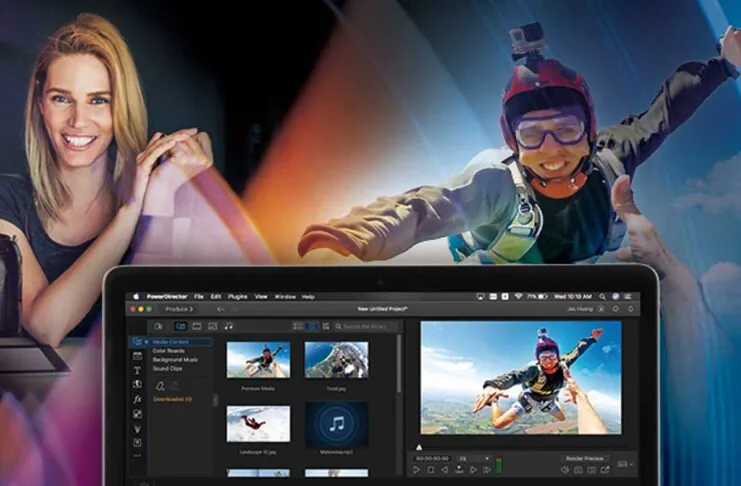The width and height of the screenshot is (741, 486).
Task: Click the Play button under preview
Action: click(x=418, y=469)
